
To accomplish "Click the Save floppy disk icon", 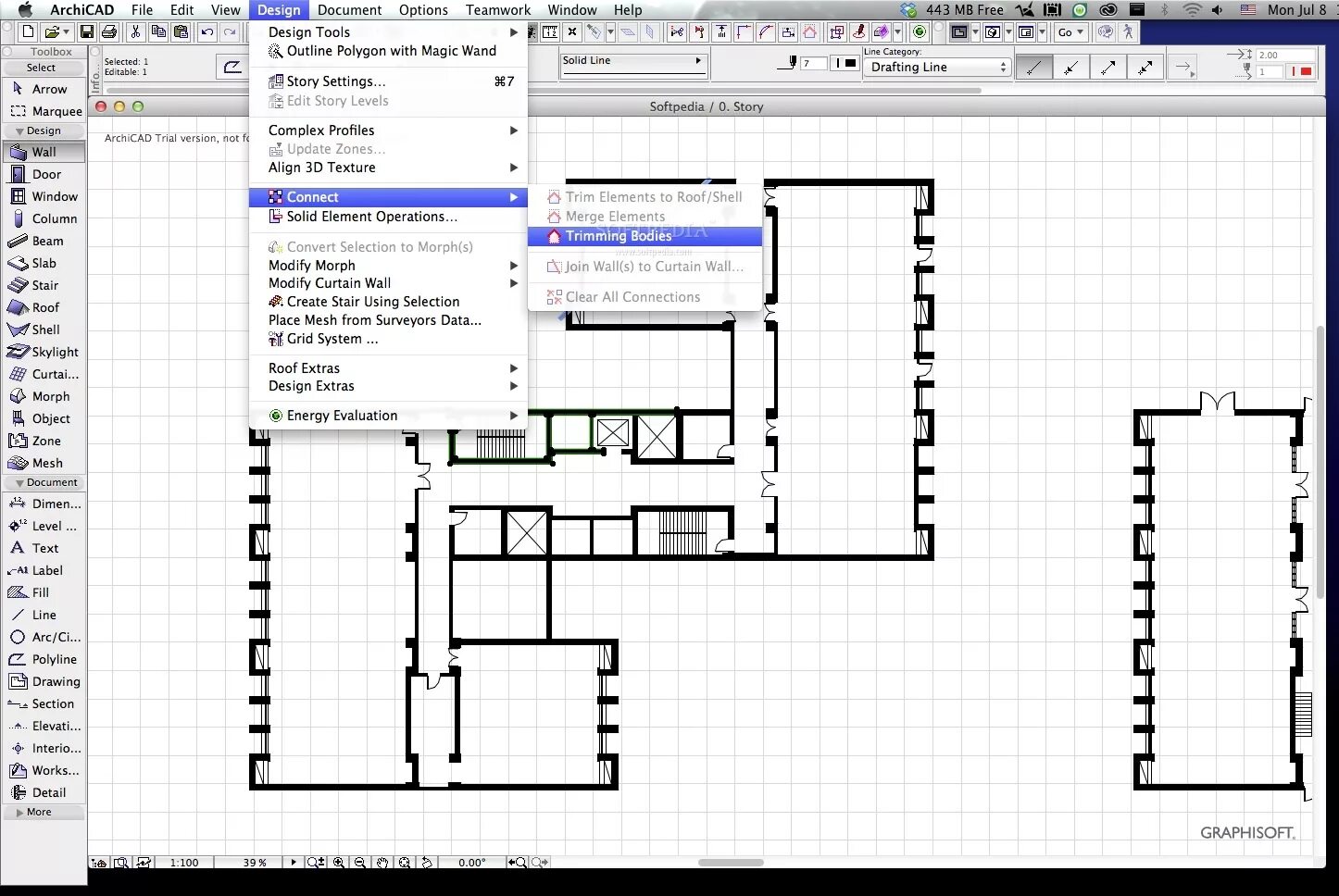I will [x=87, y=32].
